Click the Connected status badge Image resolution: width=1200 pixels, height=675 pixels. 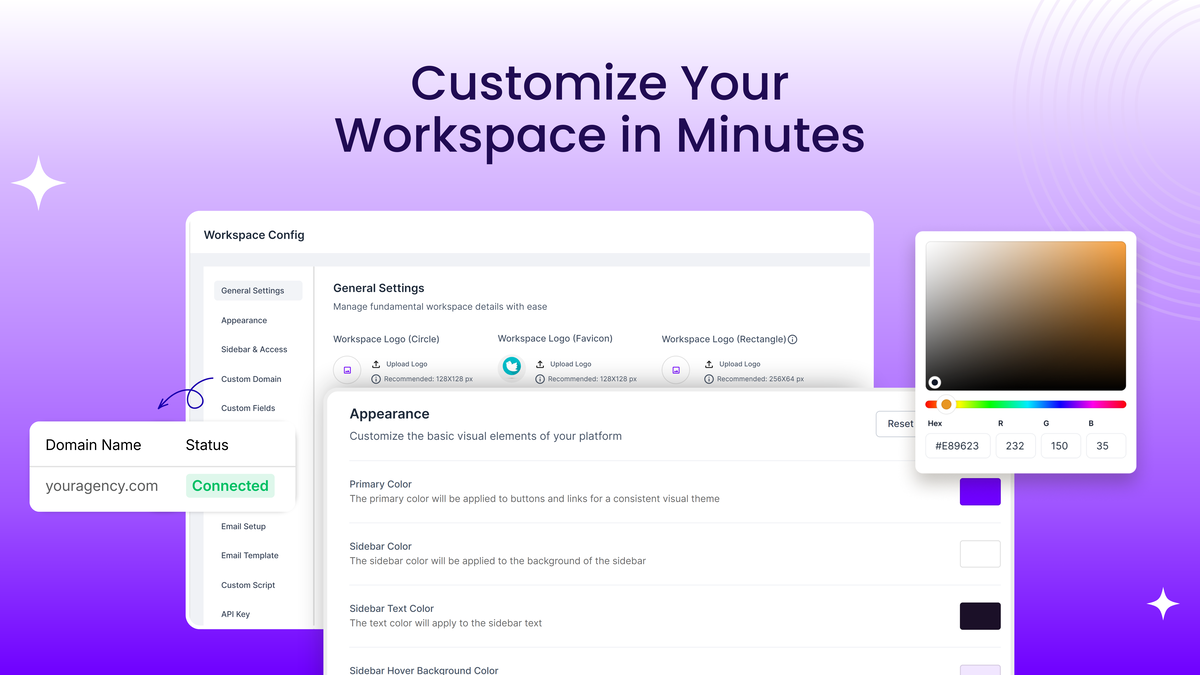coord(230,485)
